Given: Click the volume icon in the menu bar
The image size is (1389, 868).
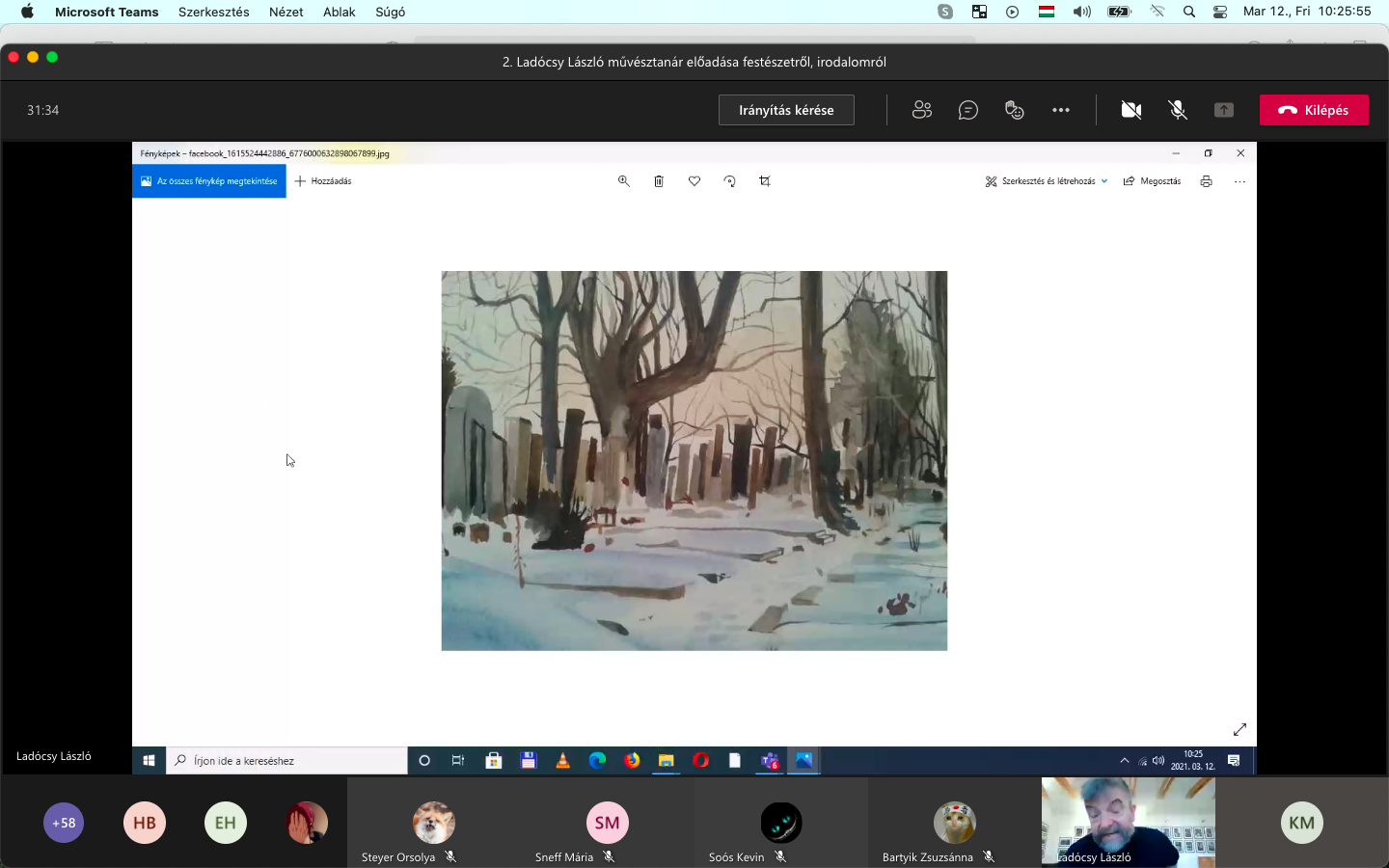Looking at the screenshot, I should (x=1082, y=12).
